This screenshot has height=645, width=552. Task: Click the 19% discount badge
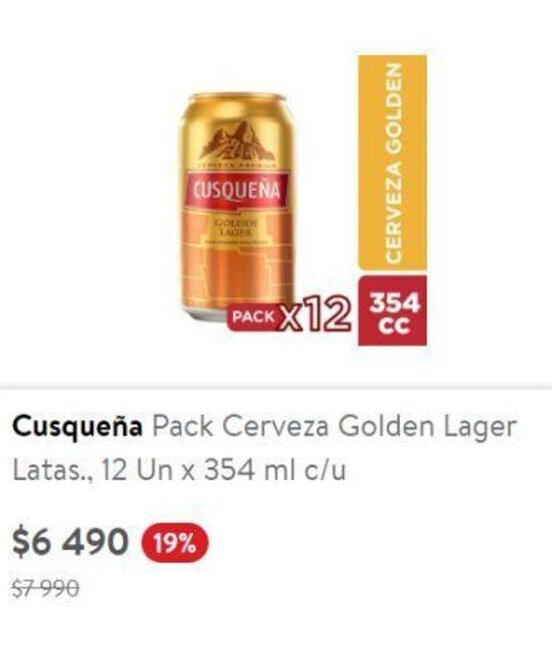click(x=175, y=543)
